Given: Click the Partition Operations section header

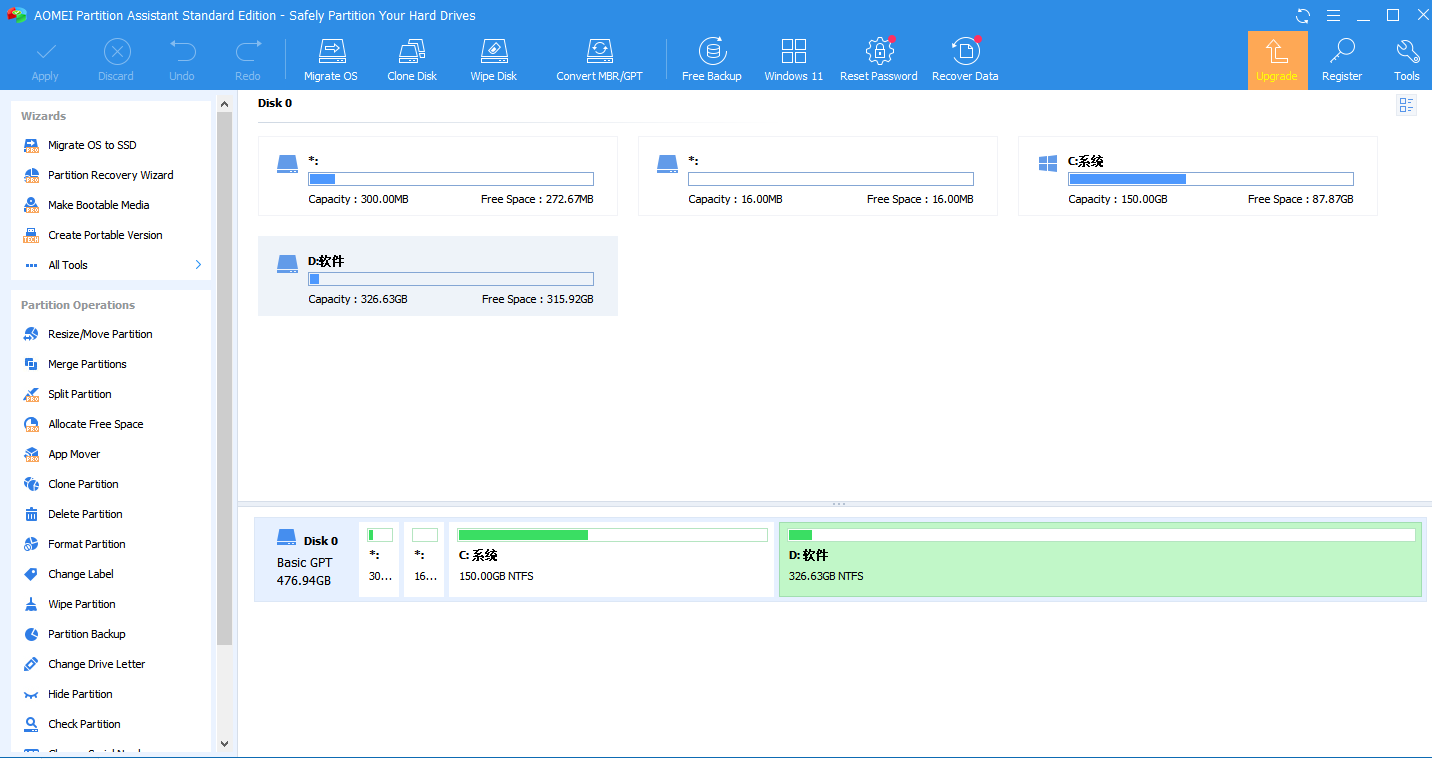Looking at the screenshot, I should [78, 305].
